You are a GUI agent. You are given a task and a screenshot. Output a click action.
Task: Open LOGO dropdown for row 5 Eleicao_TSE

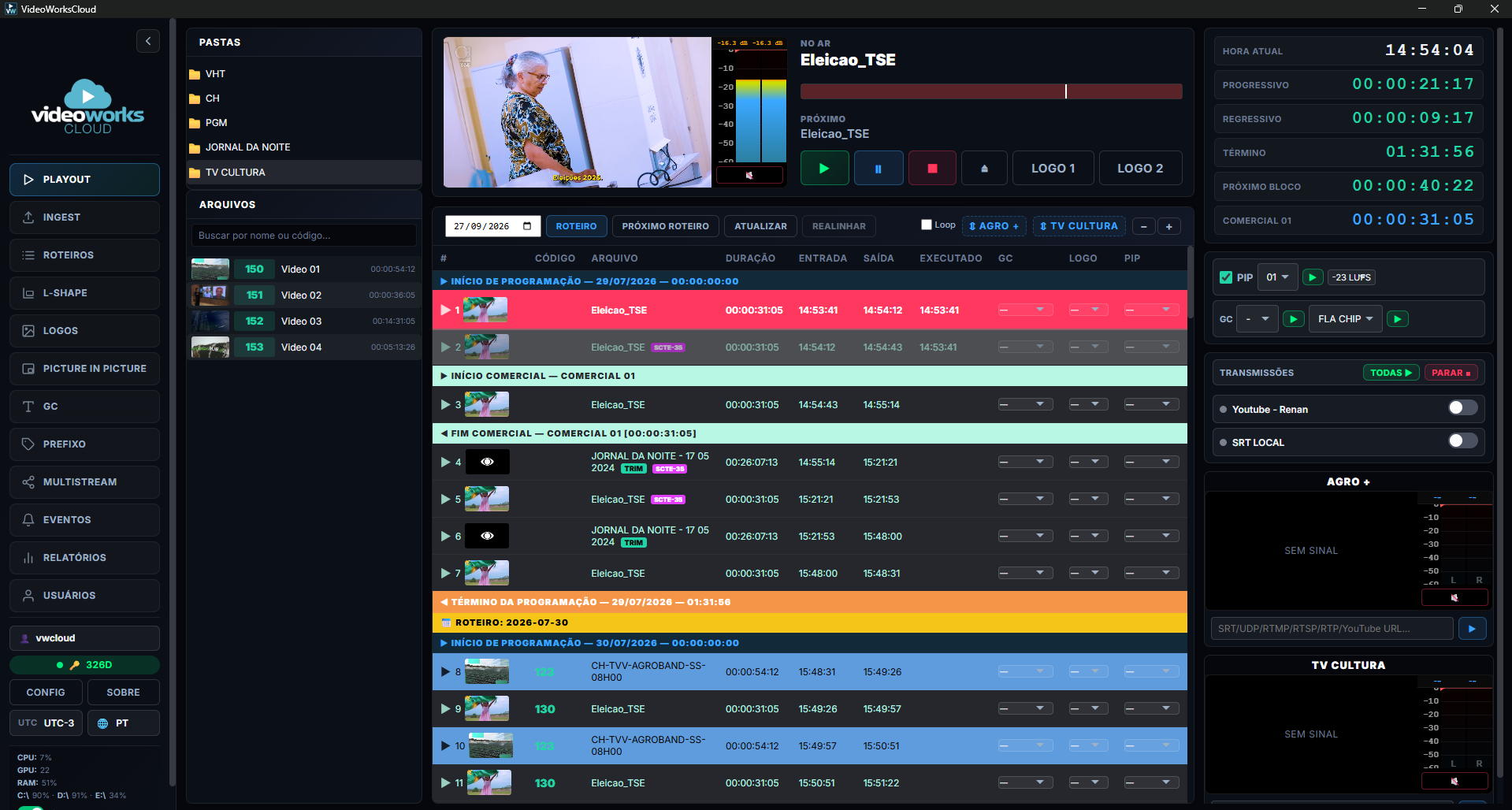pyautogui.click(x=1088, y=500)
